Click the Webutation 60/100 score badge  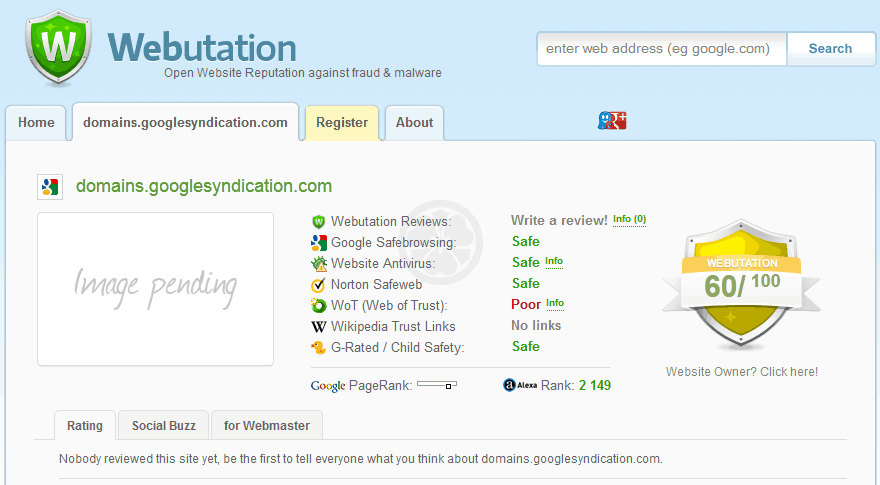coord(741,284)
